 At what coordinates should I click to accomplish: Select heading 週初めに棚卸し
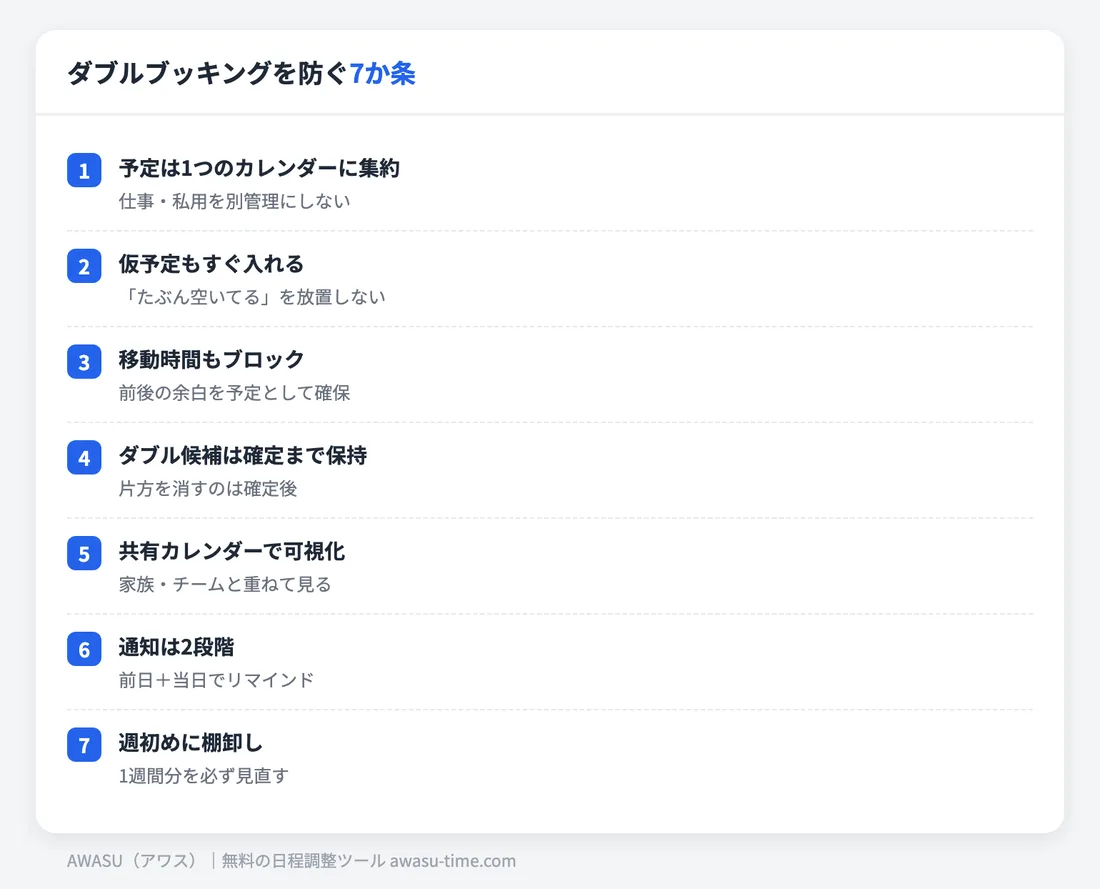tap(191, 742)
